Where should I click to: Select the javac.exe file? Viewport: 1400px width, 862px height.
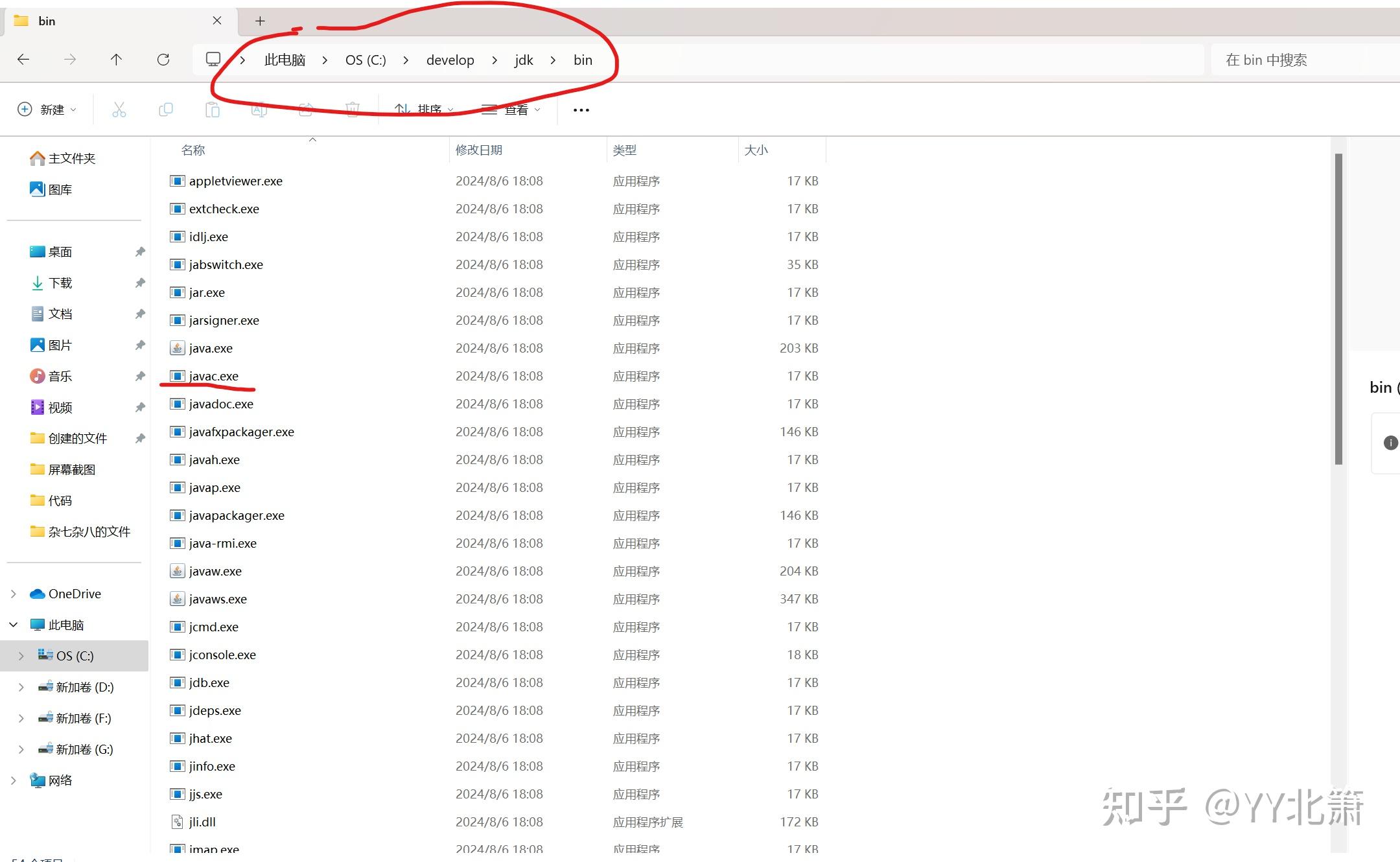(213, 376)
